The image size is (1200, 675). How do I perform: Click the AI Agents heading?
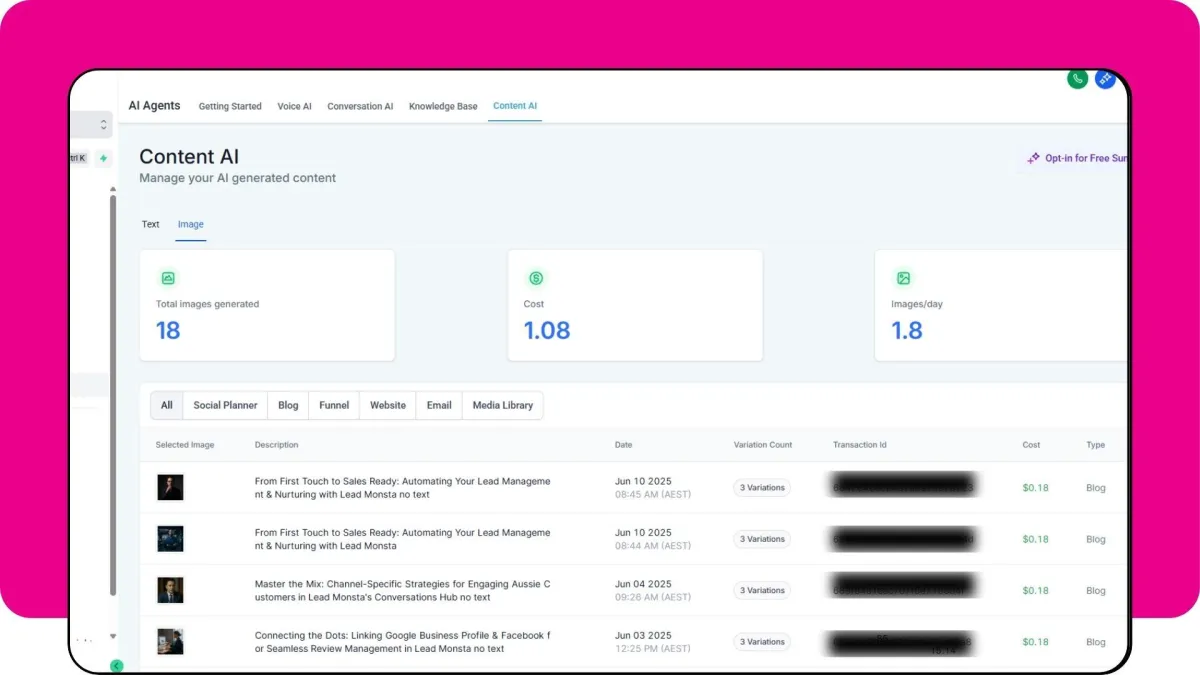point(155,106)
